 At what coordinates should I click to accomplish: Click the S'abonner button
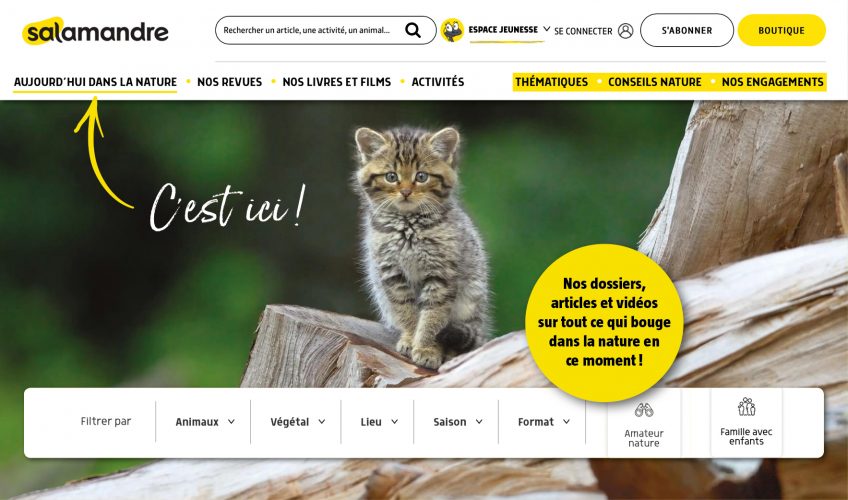click(x=687, y=30)
